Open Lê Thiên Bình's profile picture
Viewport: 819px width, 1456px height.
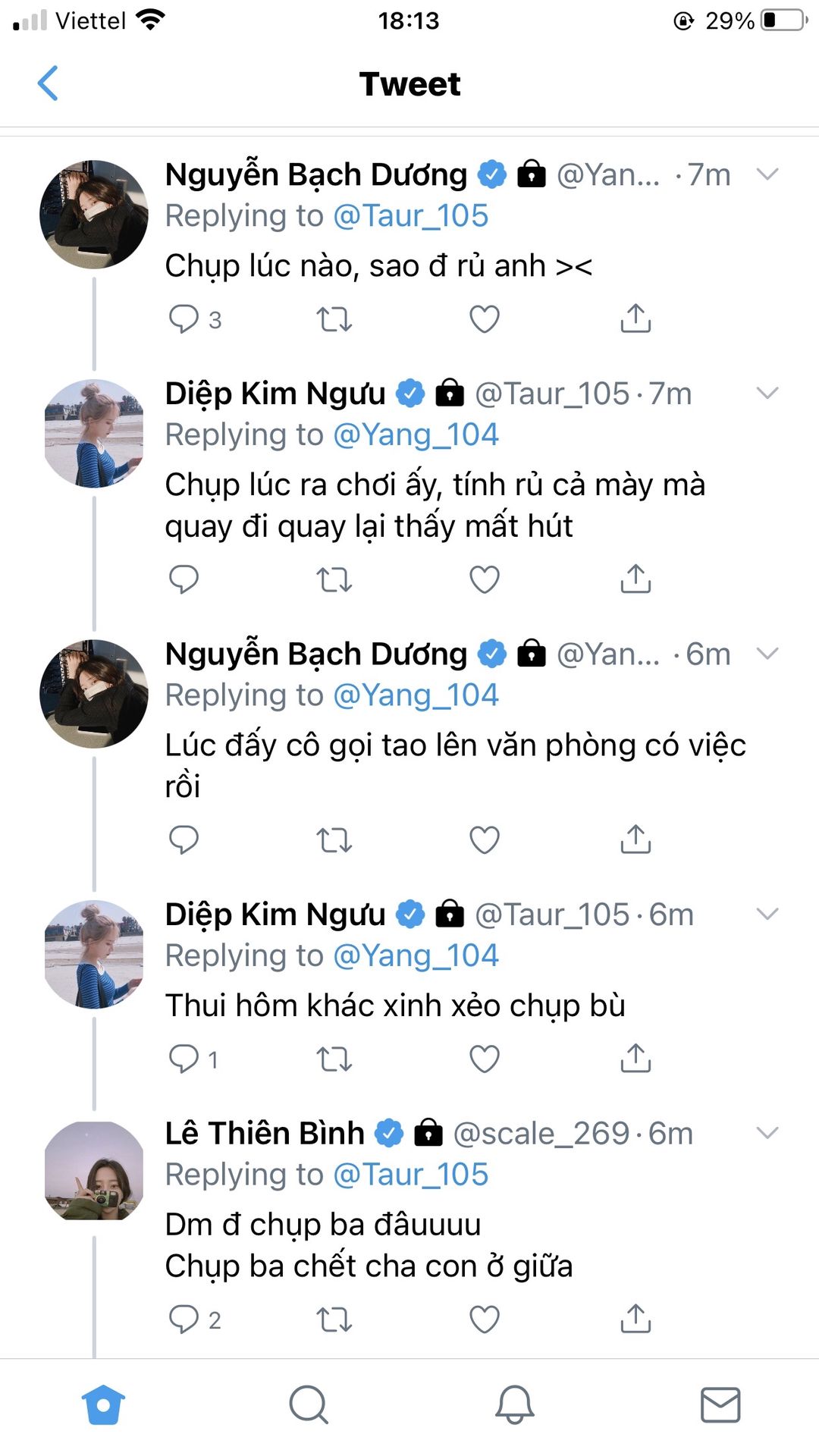[94, 1171]
